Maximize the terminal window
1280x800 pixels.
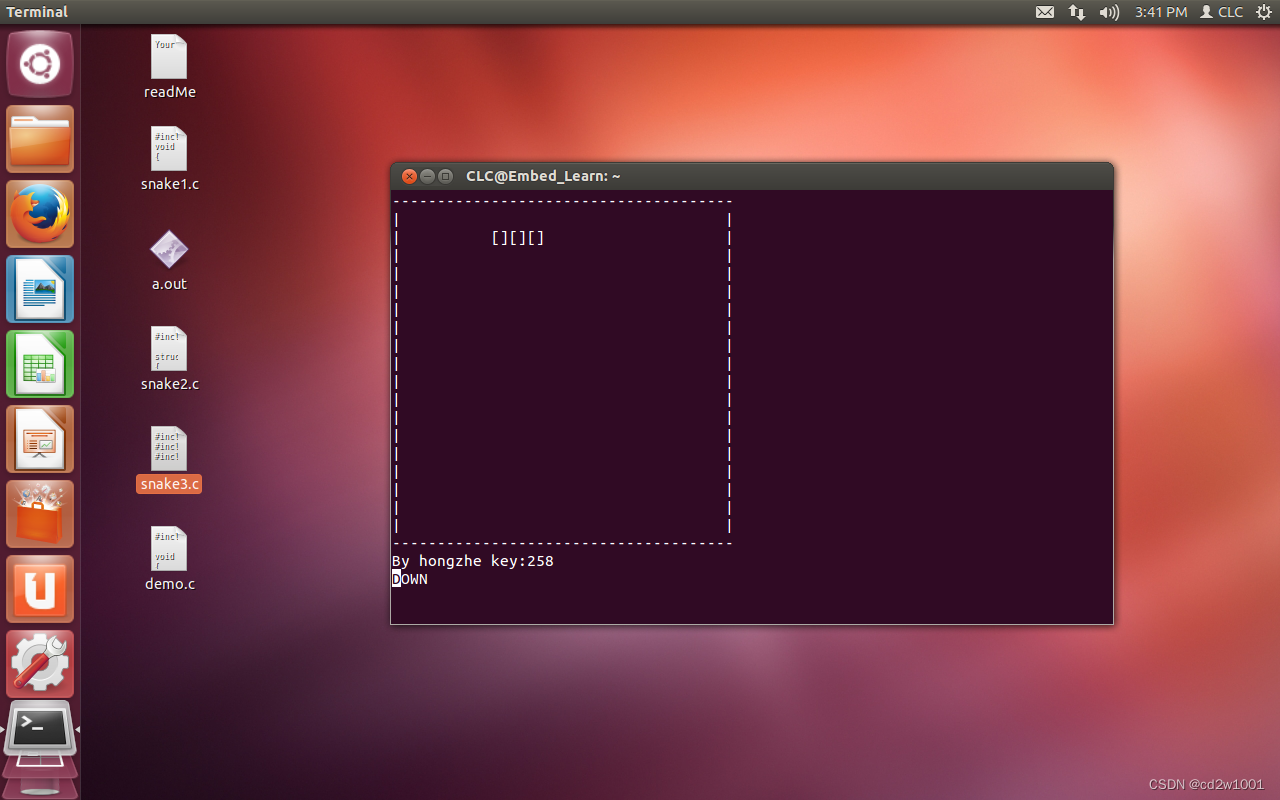tap(446, 176)
